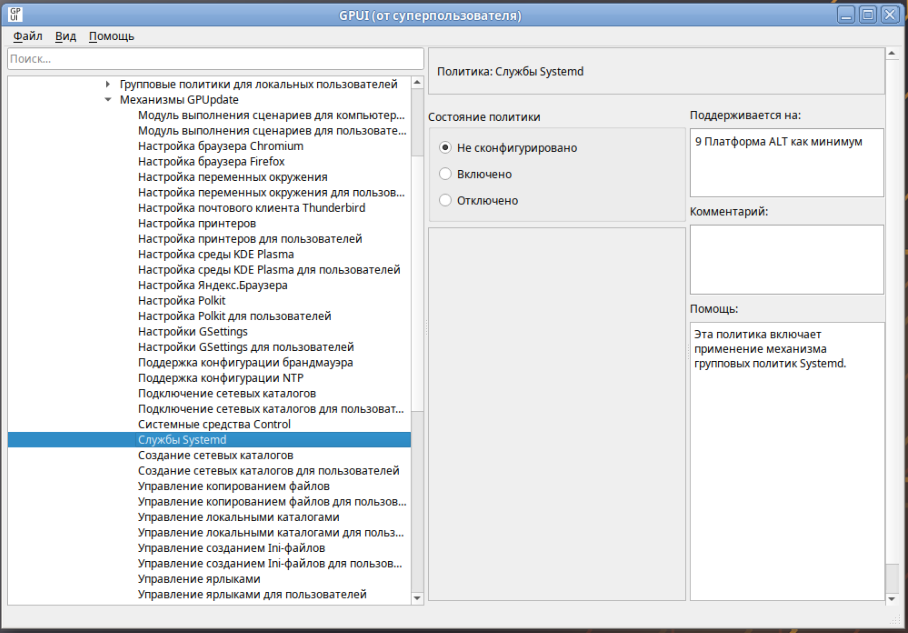Select Настройка почтового клиента Thunderbird

[x=252, y=208]
